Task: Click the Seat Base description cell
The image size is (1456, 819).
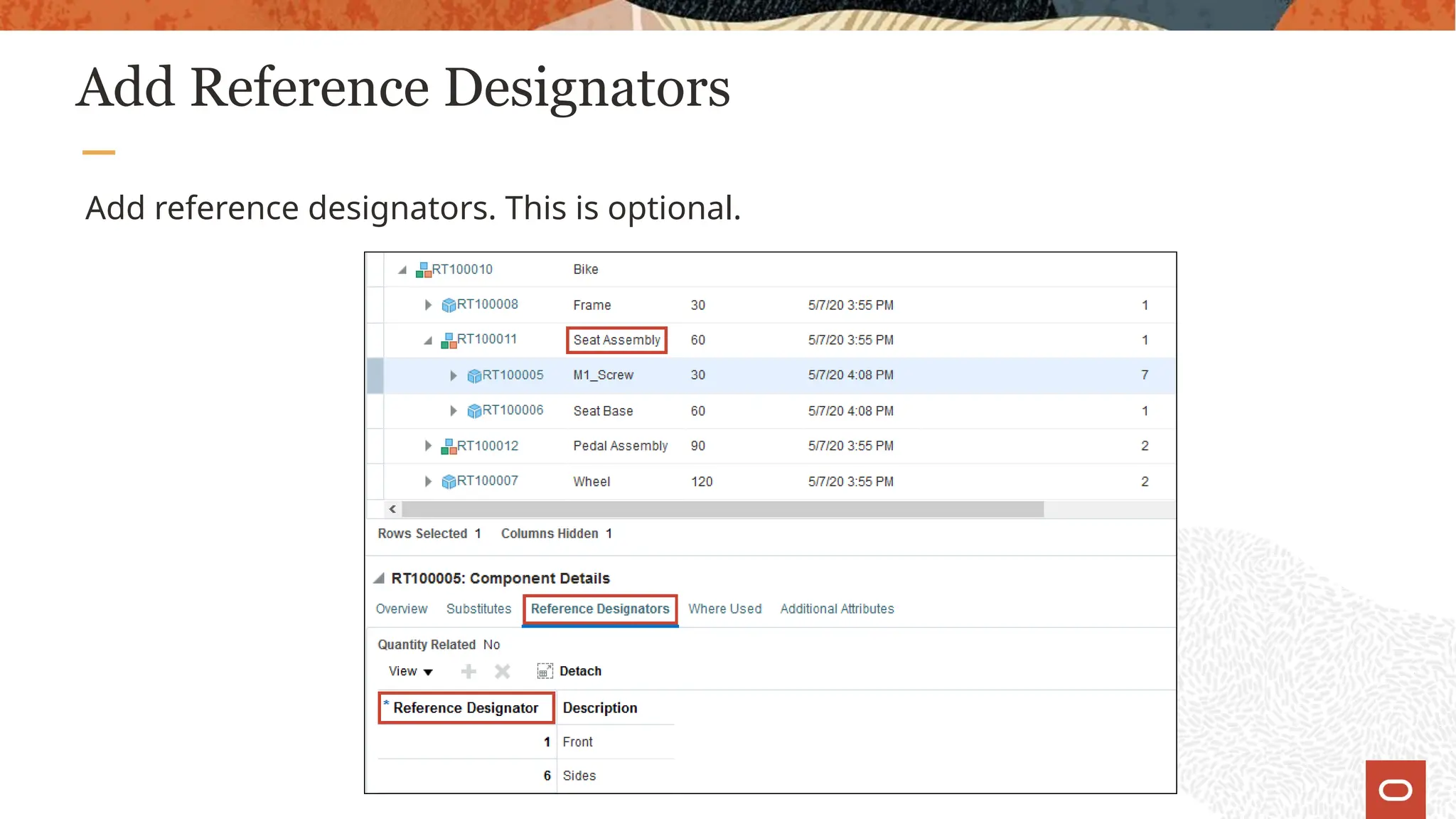Action: pos(603,411)
